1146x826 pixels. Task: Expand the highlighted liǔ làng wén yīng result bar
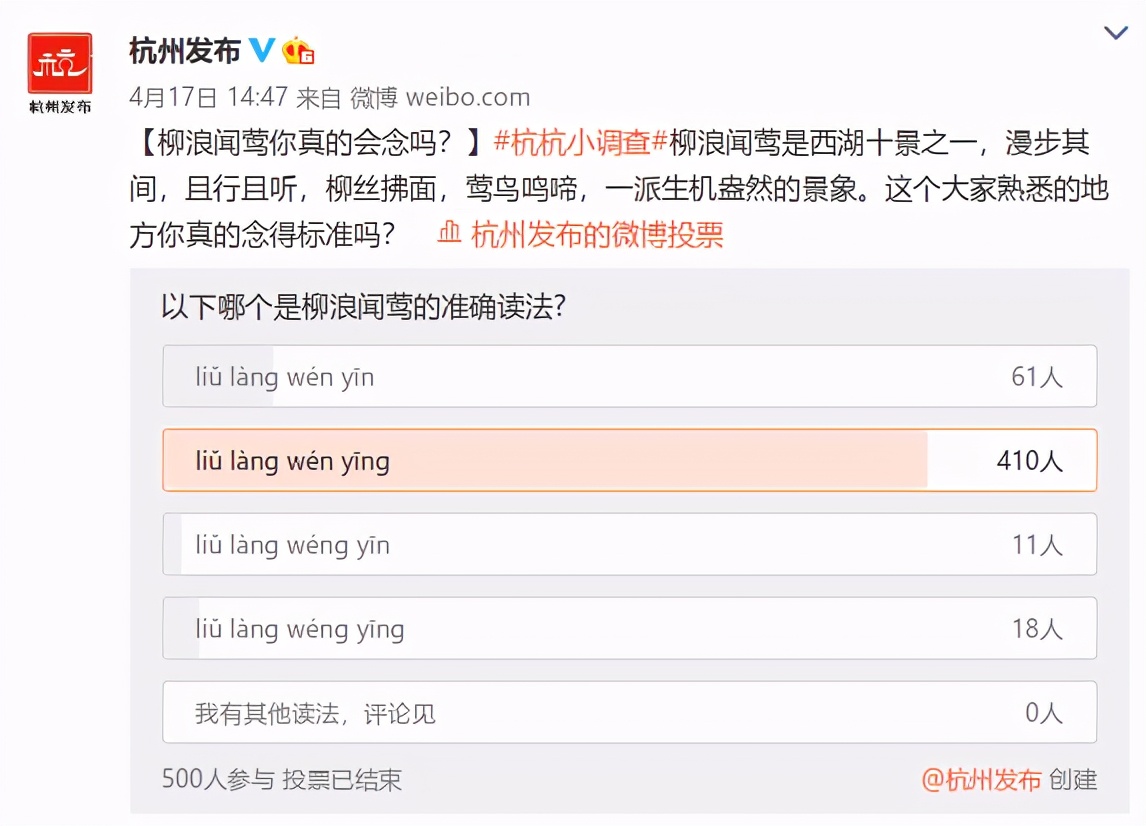point(630,460)
